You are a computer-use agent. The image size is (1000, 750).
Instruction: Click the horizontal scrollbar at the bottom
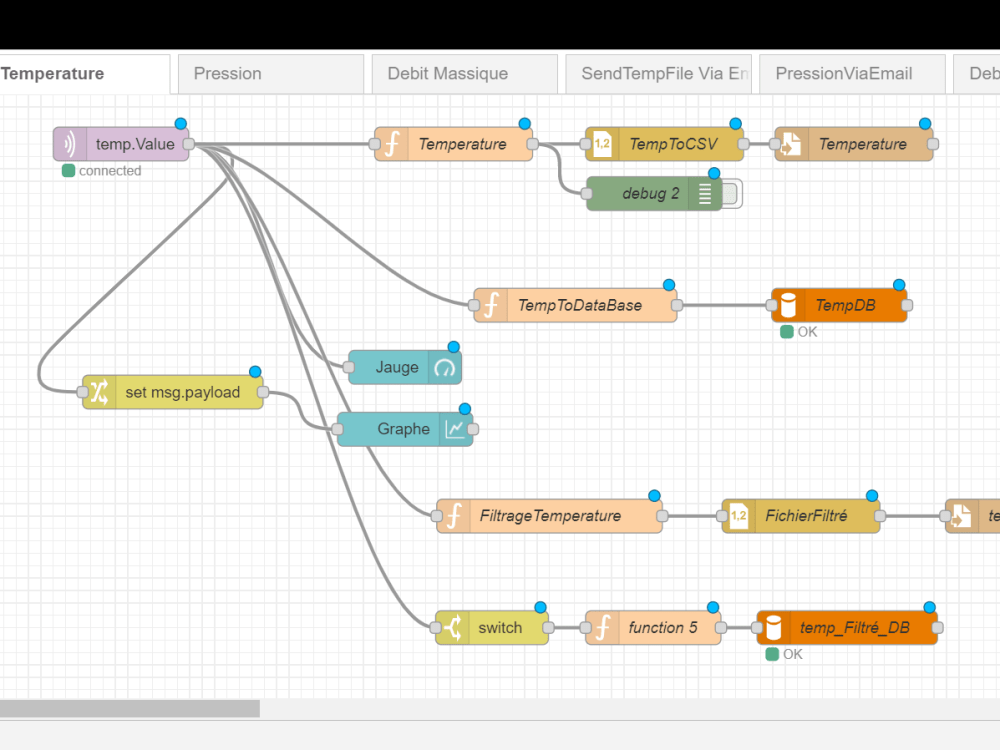point(130,708)
